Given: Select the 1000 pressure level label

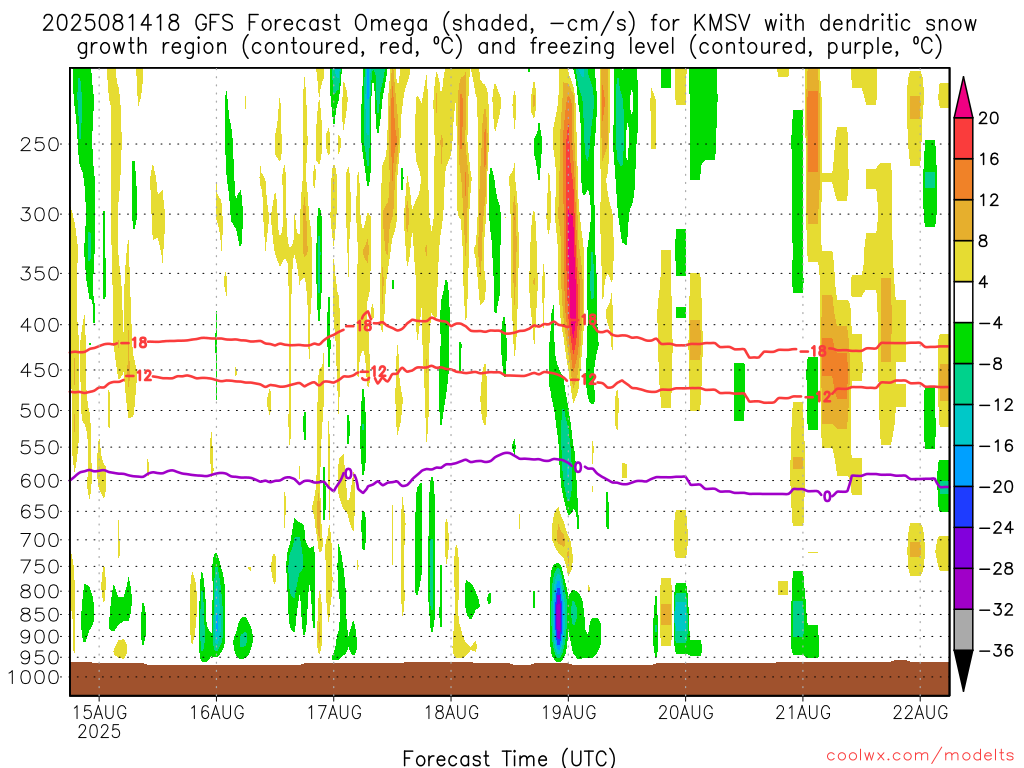Looking at the screenshot, I should pos(34,677).
